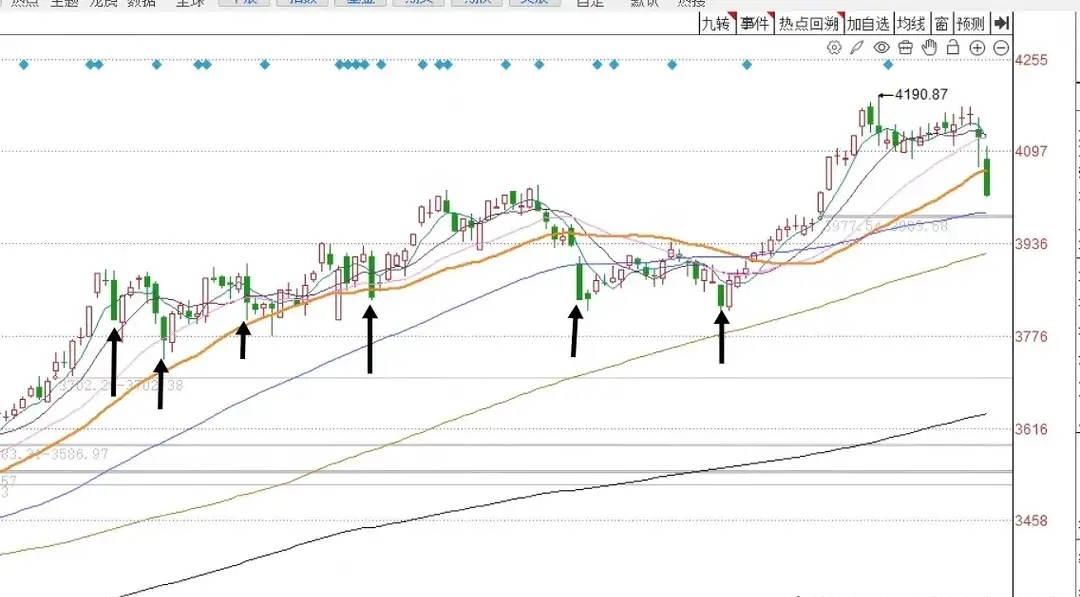This screenshot has width=1080, height=597.
Task: Toggle 均线 moving averages
Action: 911,23
